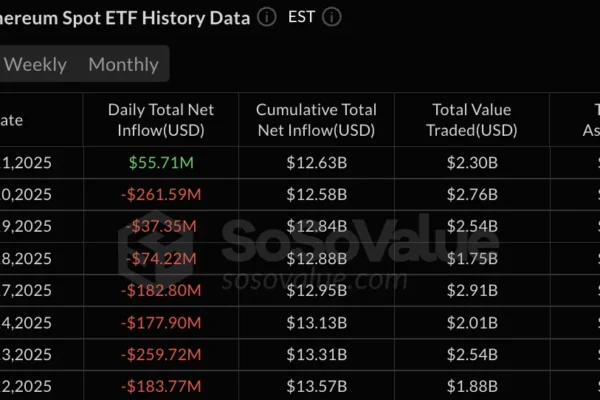Click the Total Value Traded column header
Screen dimensions: 600x400
click(x=472, y=120)
